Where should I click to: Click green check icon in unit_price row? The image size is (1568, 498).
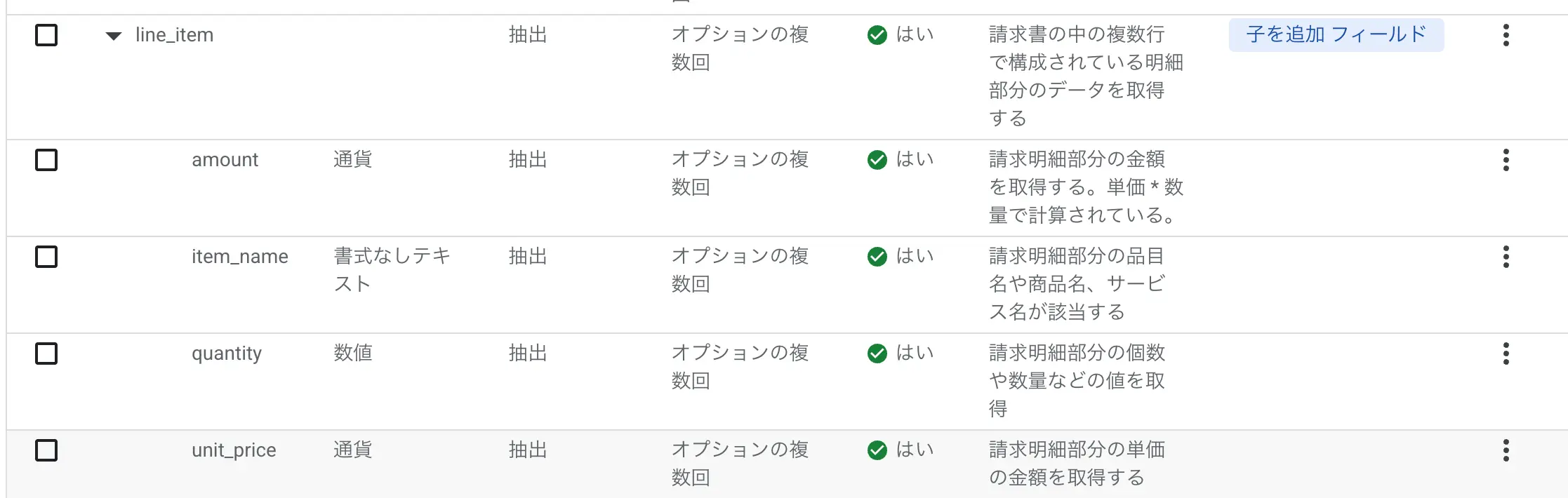877,450
